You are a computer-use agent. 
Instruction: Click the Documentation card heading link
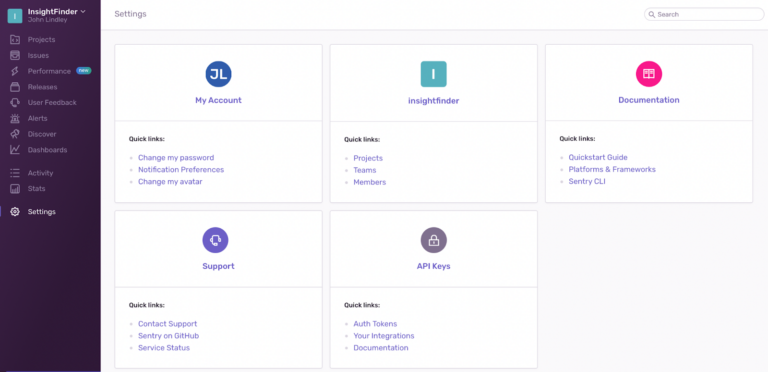tap(649, 100)
